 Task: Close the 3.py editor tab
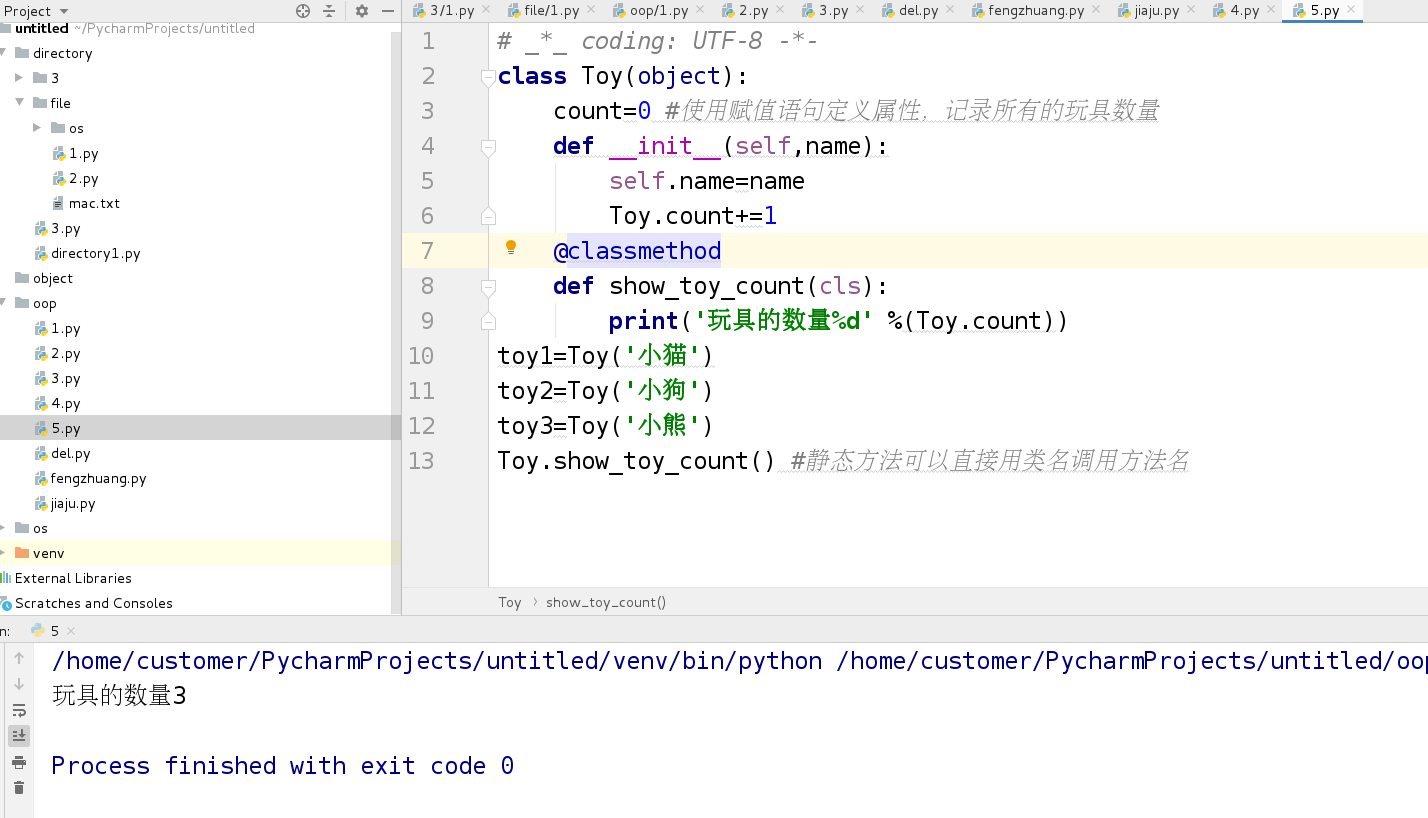[x=859, y=10]
